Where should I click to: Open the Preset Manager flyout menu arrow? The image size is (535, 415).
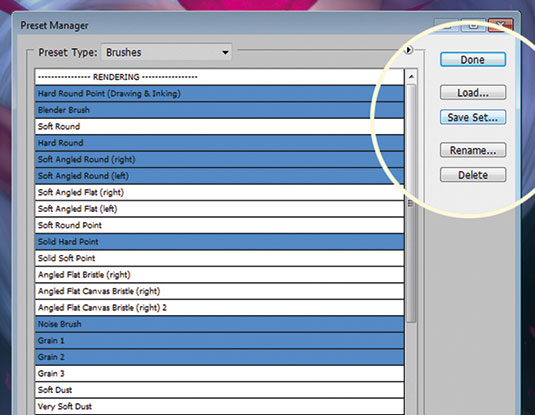(408, 50)
